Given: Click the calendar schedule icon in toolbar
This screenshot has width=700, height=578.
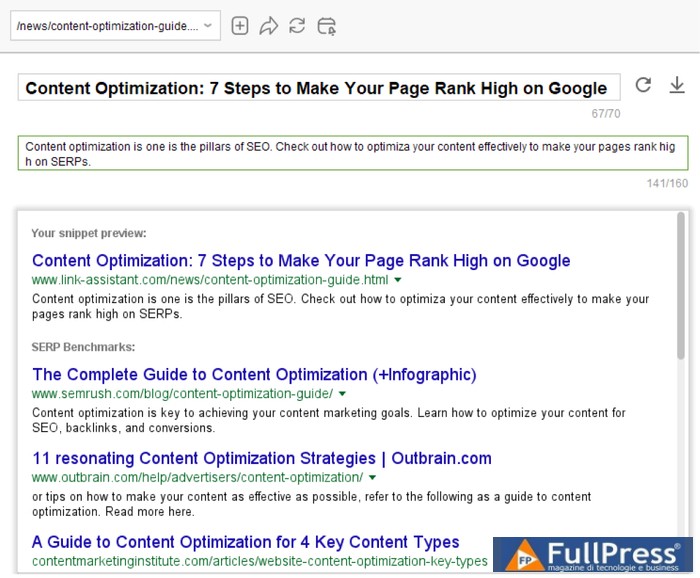Looking at the screenshot, I should (x=327, y=26).
